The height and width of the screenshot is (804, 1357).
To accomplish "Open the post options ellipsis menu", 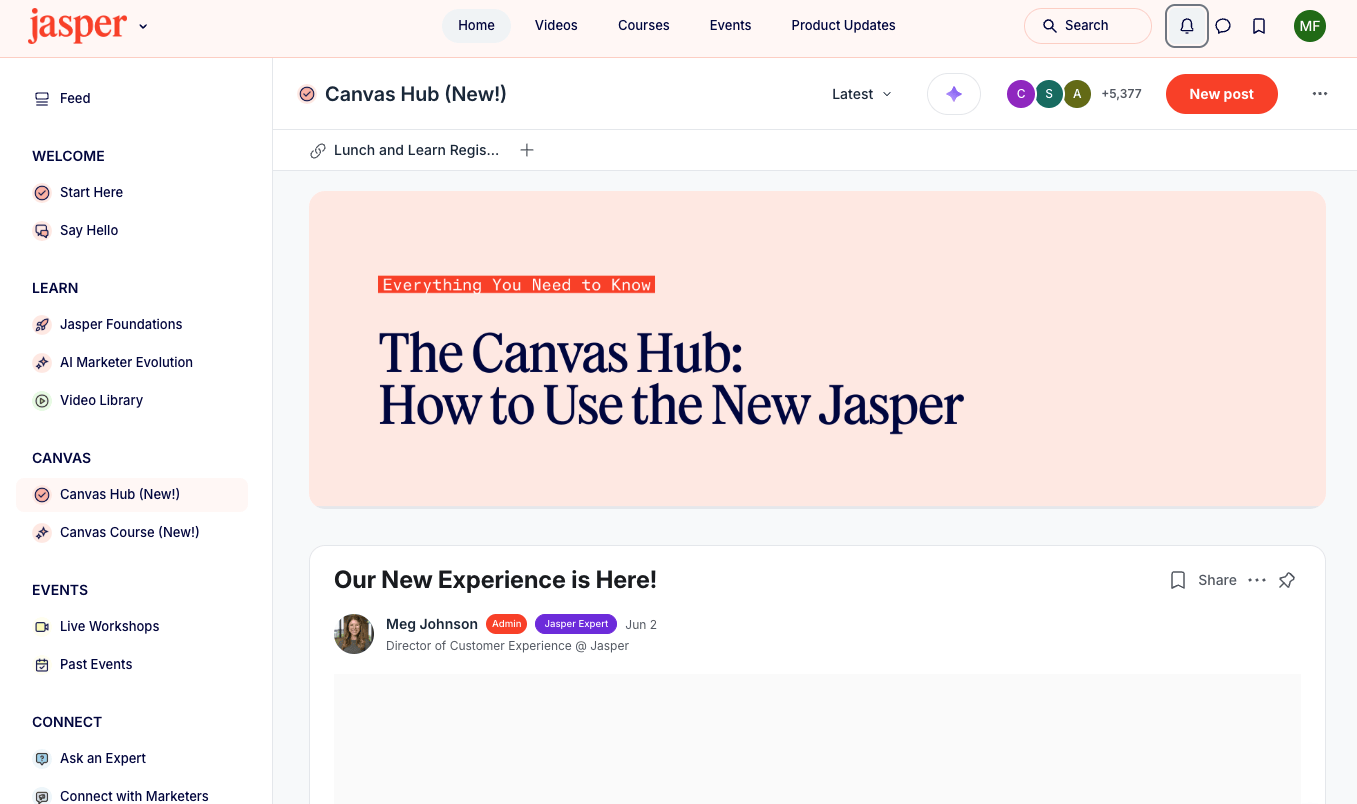I will pyautogui.click(x=1257, y=580).
